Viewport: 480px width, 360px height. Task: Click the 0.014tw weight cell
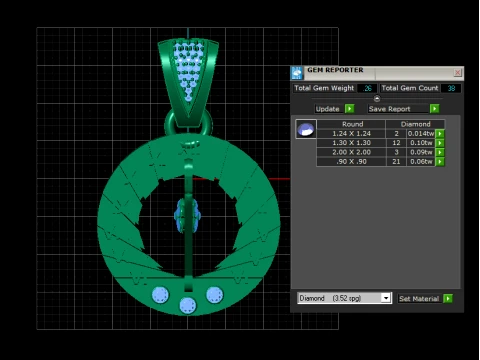[x=421, y=134]
